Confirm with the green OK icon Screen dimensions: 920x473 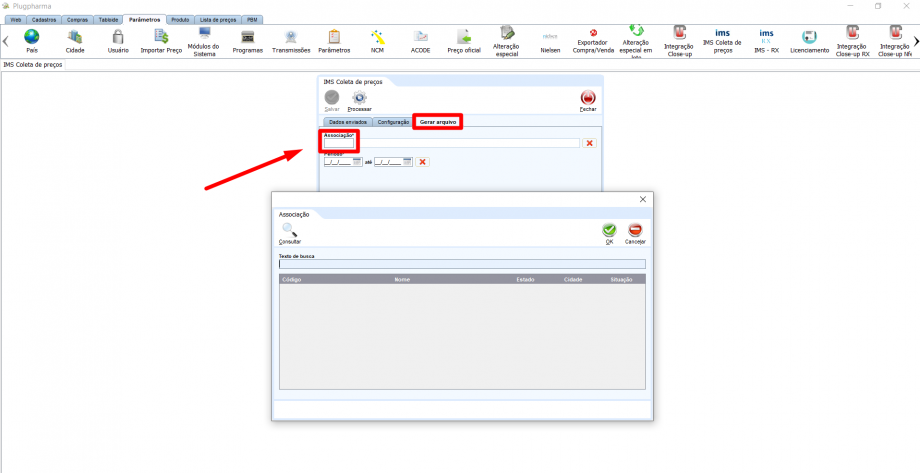pos(609,230)
